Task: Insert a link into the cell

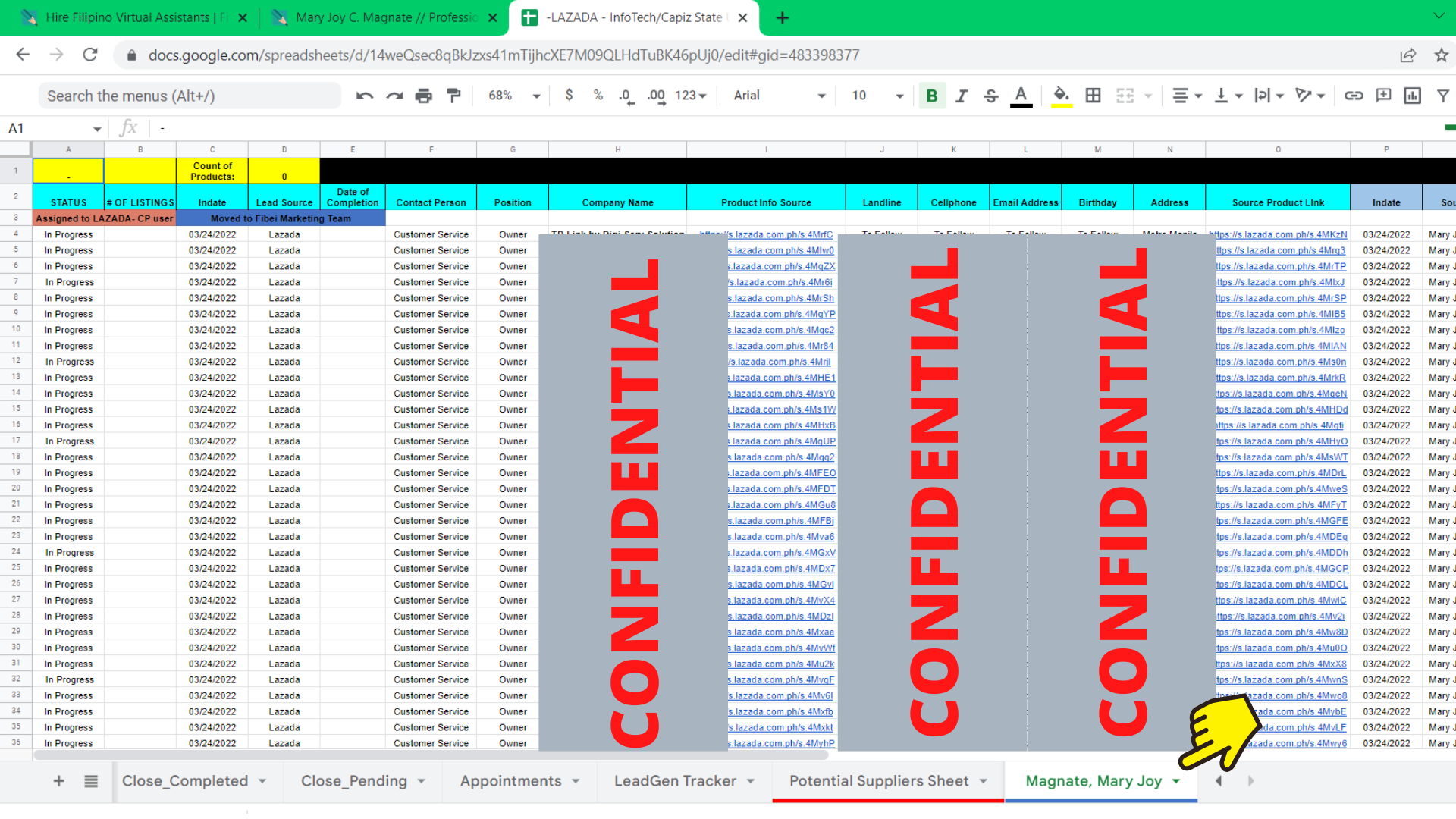Action: [x=1355, y=96]
